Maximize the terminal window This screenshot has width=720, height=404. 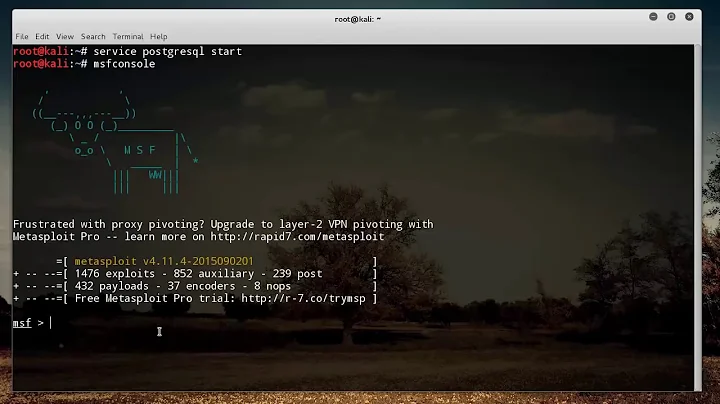(x=671, y=17)
